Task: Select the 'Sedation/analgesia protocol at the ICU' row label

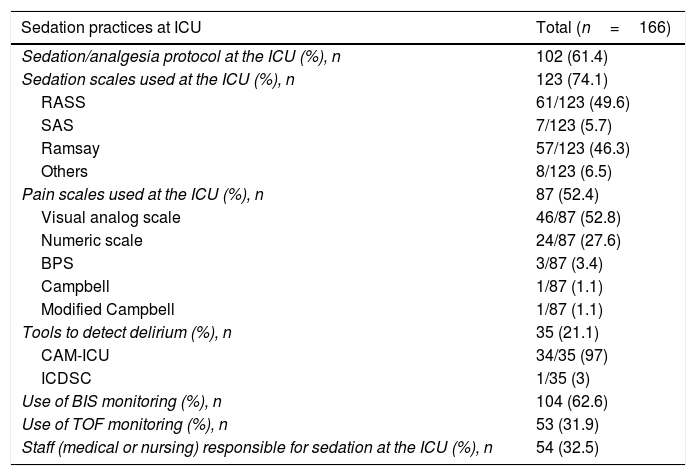Action: (180, 59)
